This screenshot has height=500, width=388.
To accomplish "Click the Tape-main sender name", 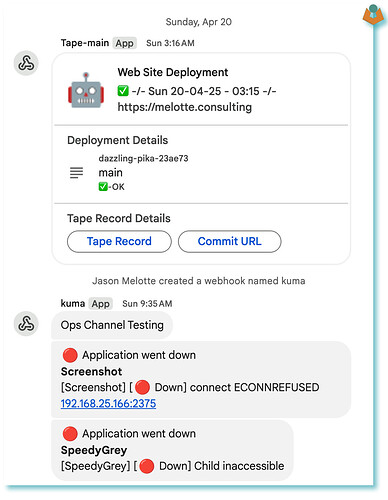I will 85,43.
